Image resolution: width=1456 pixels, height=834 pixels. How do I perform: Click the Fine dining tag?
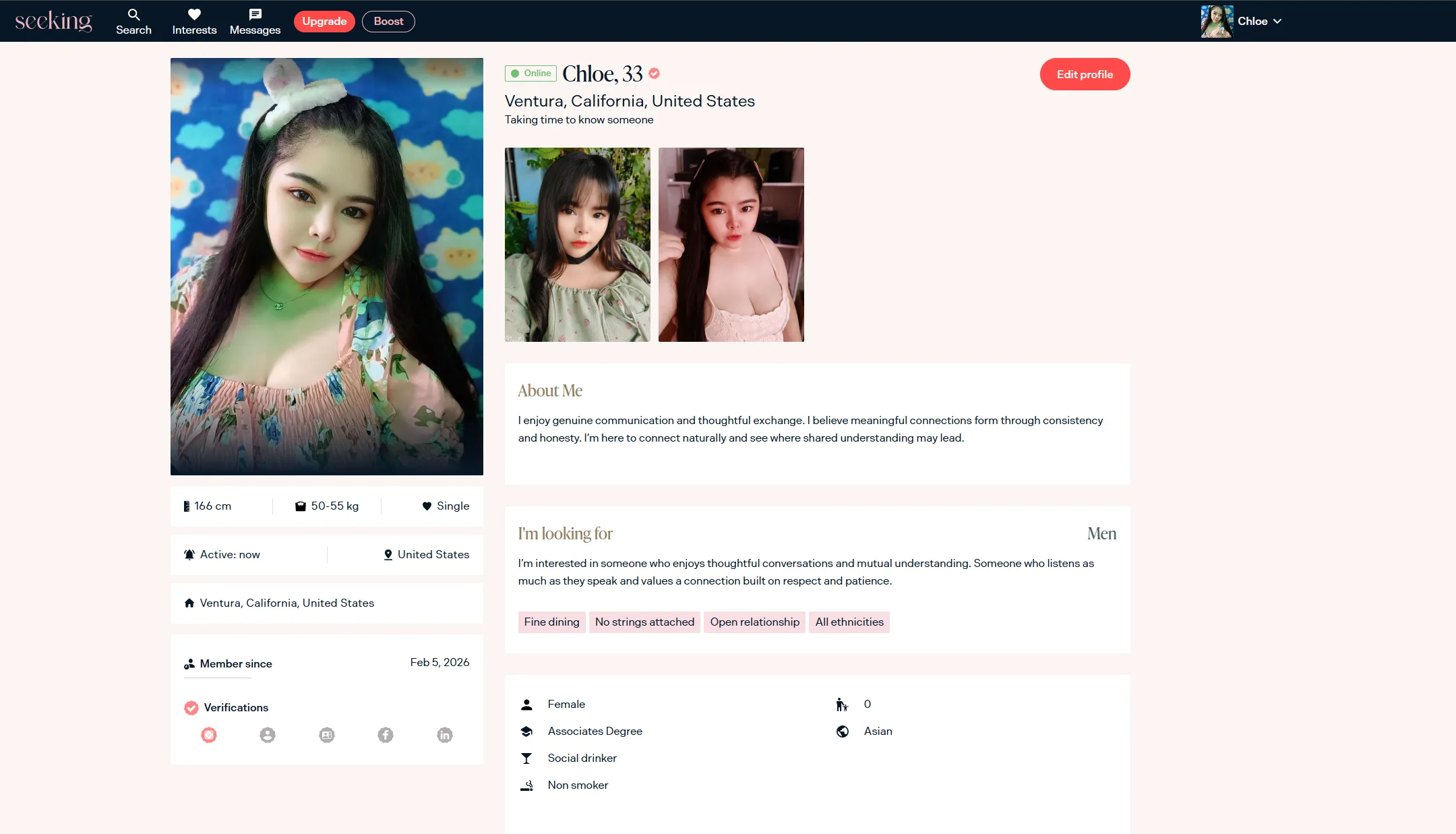(551, 622)
